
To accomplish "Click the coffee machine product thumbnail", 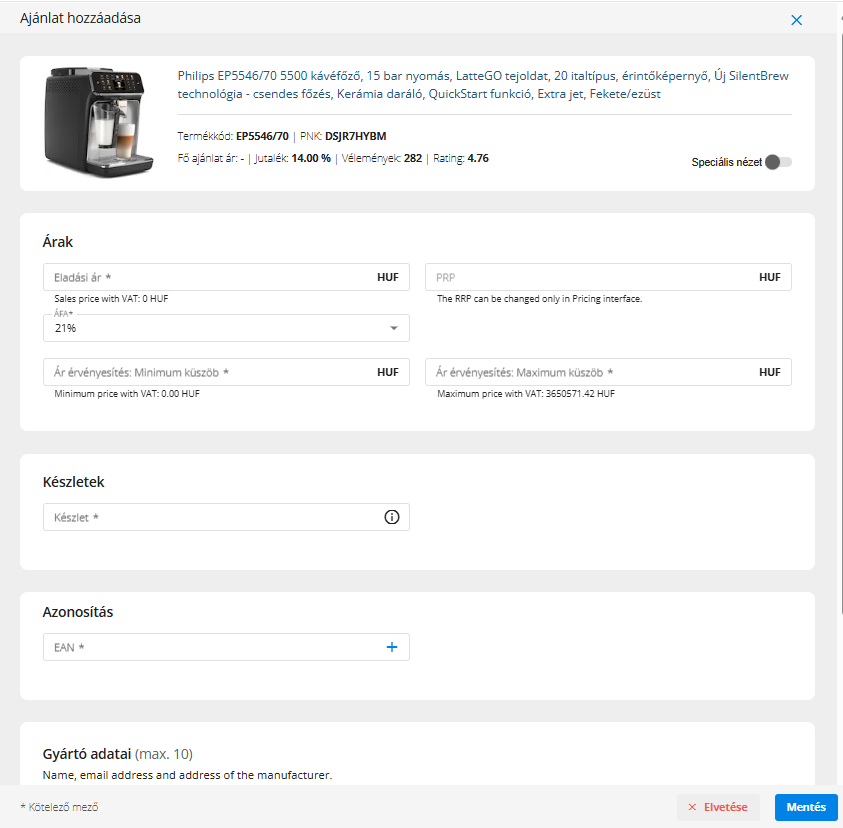I will (x=98, y=123).
